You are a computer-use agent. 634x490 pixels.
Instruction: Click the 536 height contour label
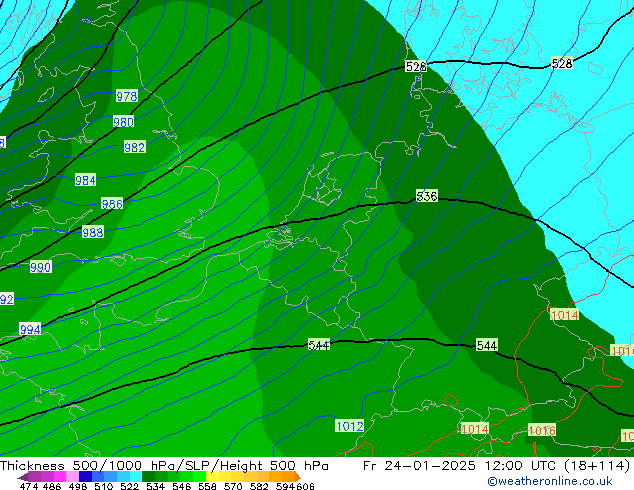[x=427, y=196]
